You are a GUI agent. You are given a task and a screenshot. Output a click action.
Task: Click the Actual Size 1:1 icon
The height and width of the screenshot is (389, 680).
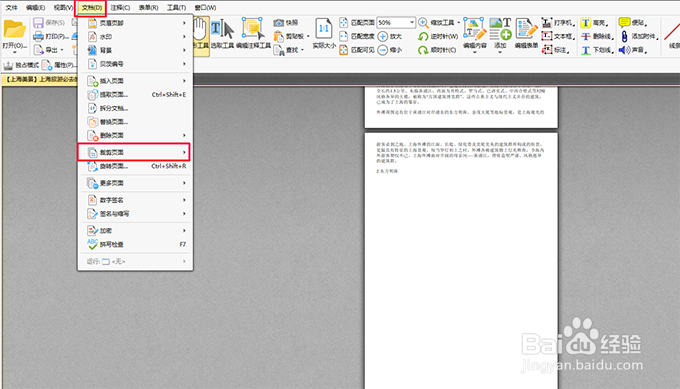(324, 29)
